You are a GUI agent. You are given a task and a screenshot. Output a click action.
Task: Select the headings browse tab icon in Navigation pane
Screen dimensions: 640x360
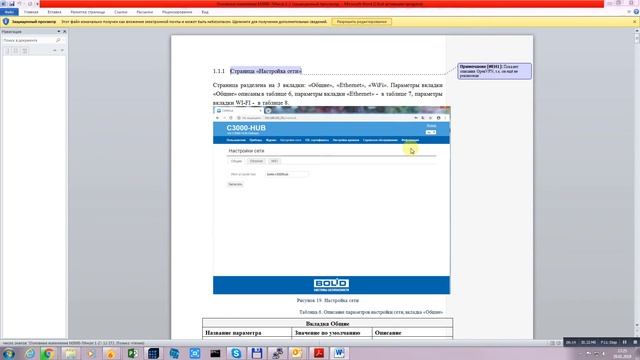[x=7, y=51]
